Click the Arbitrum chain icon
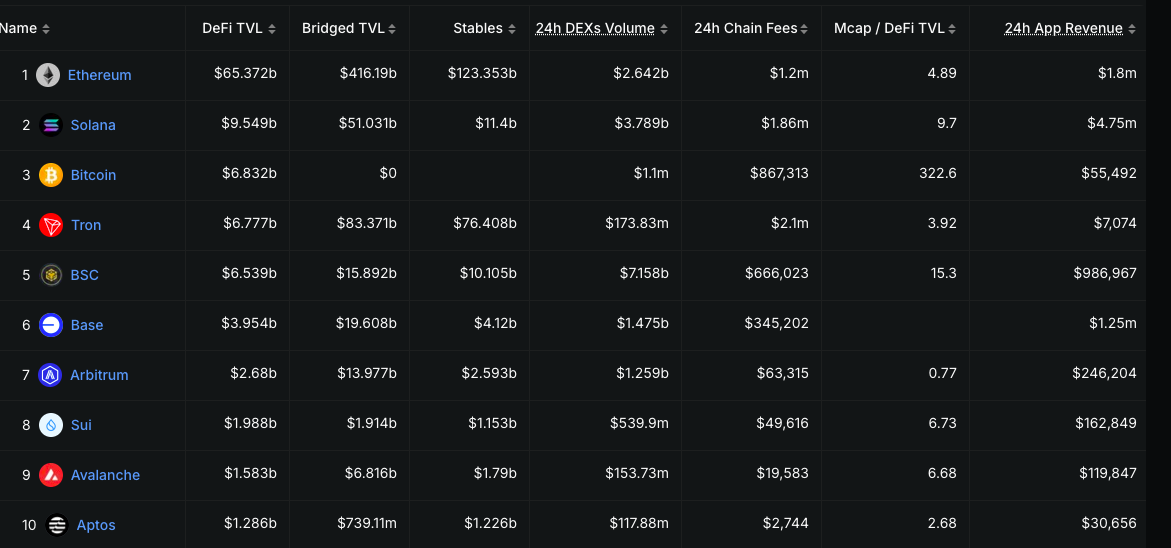The image size is (1171, 548). pyautogui.click(x=51, y=375)
